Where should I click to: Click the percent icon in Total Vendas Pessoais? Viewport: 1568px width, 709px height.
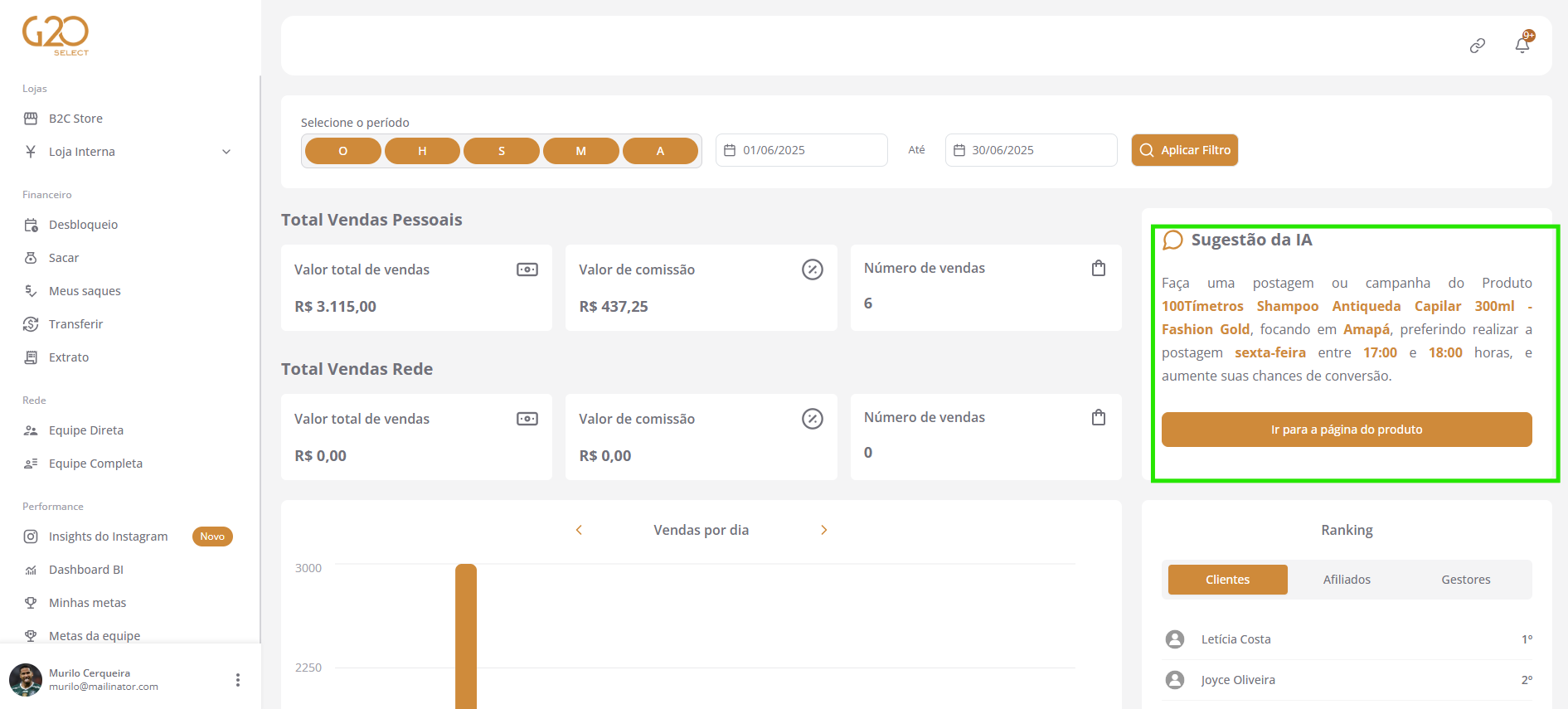[x=813, y=270]
